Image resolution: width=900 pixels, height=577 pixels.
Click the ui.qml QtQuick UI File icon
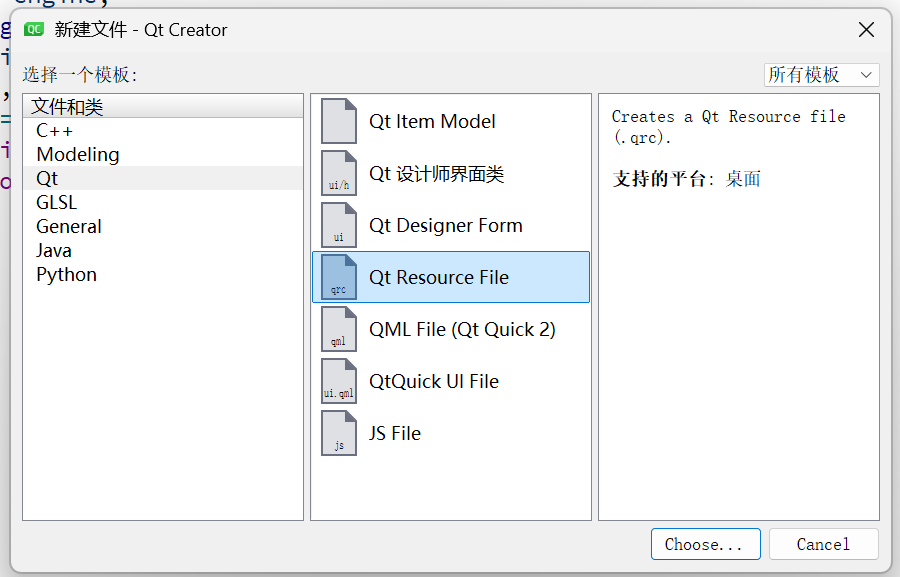pos(339,381)
